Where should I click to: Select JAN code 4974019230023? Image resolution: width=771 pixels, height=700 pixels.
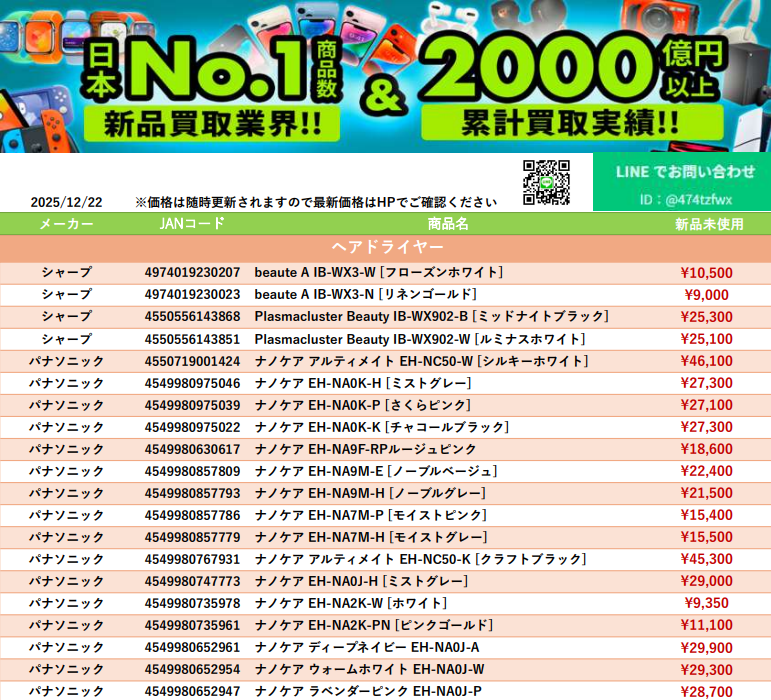[x=192, y=294]
